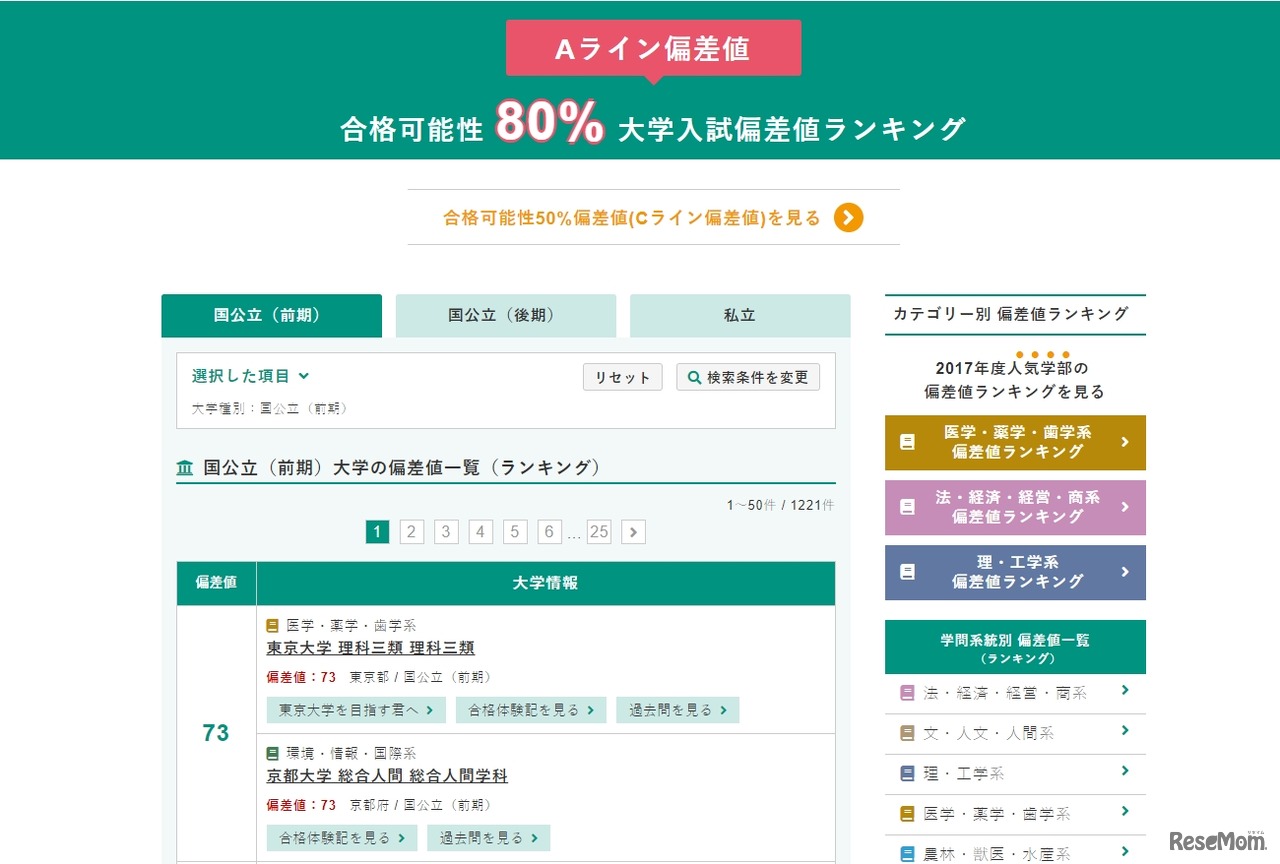Click the book icon beside 農林・獣医・水産系

point(907,854)
